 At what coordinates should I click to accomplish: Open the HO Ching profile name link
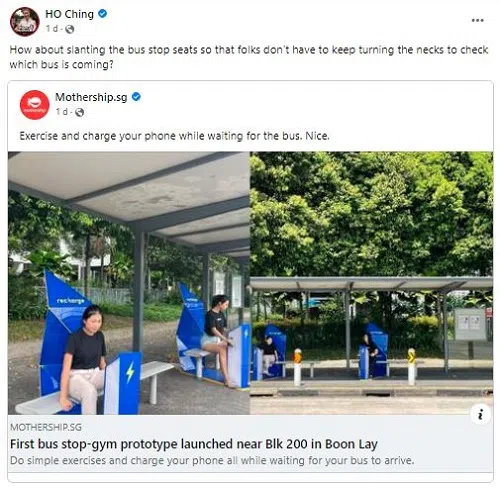[x=69, y=14]
